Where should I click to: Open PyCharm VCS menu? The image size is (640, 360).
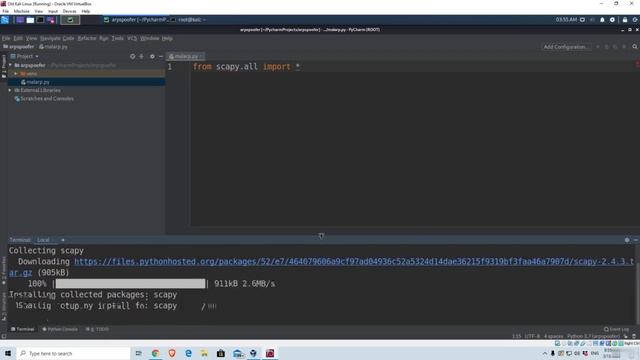point(132,38)
